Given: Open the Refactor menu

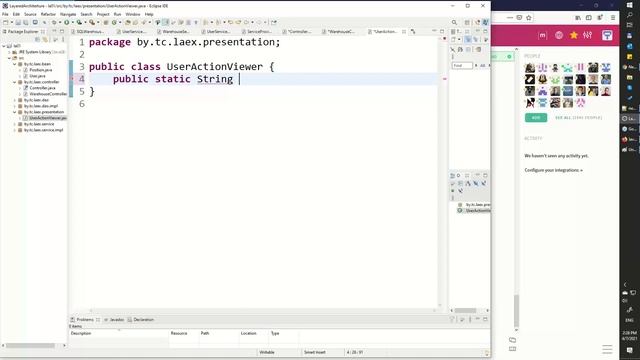Looking at the screenshot, I should 48,14.
